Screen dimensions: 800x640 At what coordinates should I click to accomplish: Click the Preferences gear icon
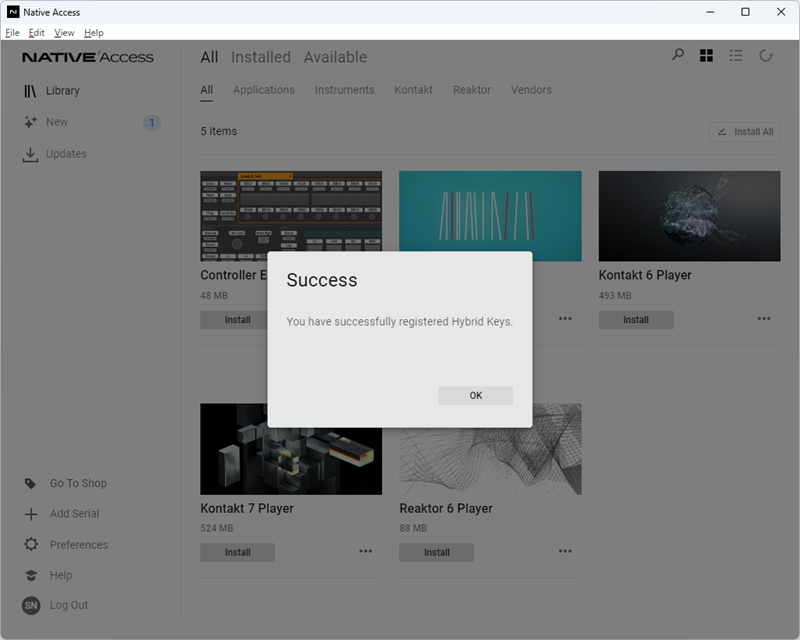[x=31, y=544]
